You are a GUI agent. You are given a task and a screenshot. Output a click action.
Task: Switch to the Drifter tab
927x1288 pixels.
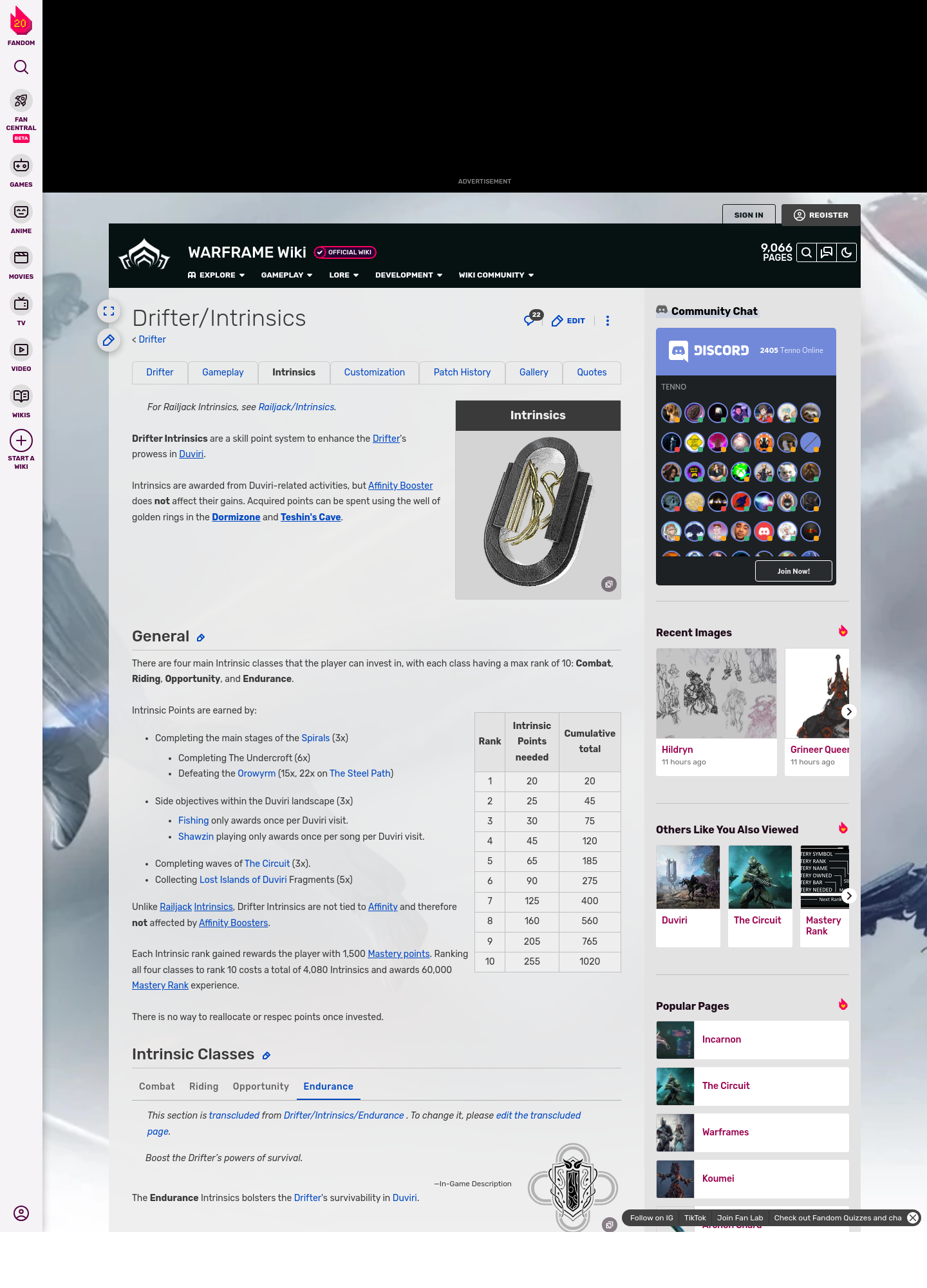[x=160, y=372]
